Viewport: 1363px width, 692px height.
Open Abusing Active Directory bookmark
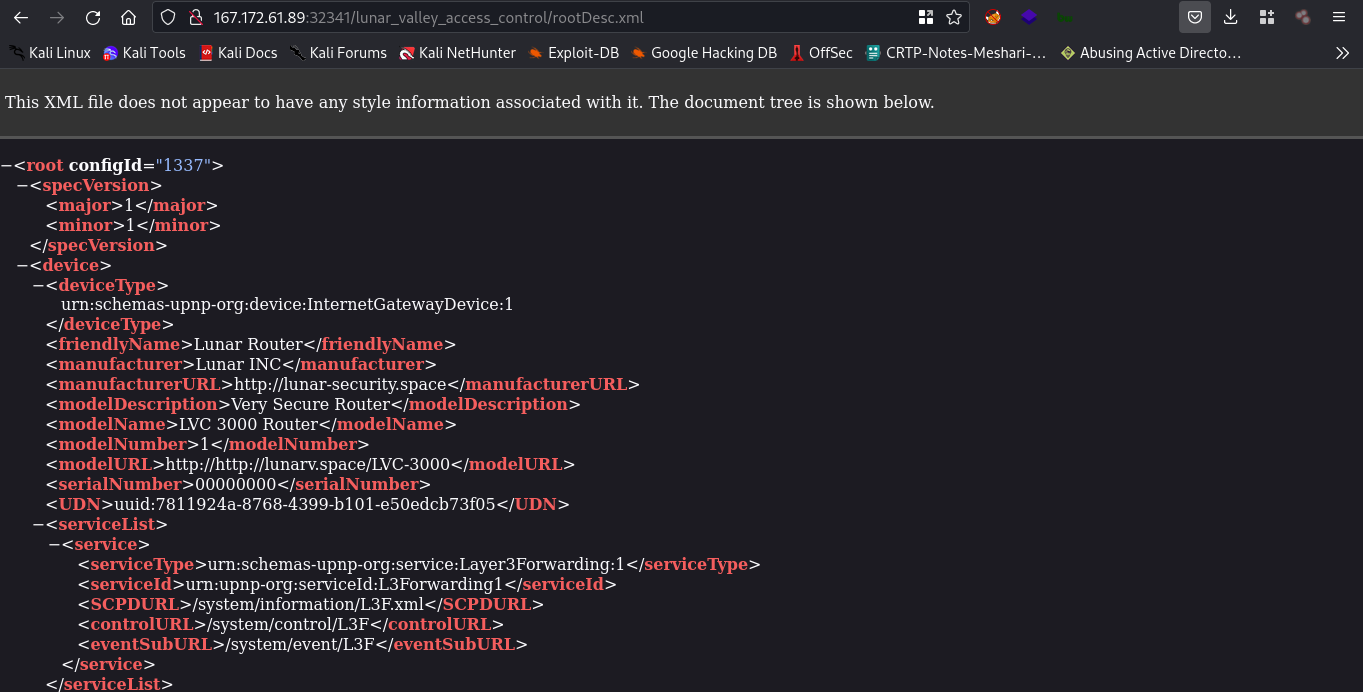pyautogui.click(x=1150, y=53)
